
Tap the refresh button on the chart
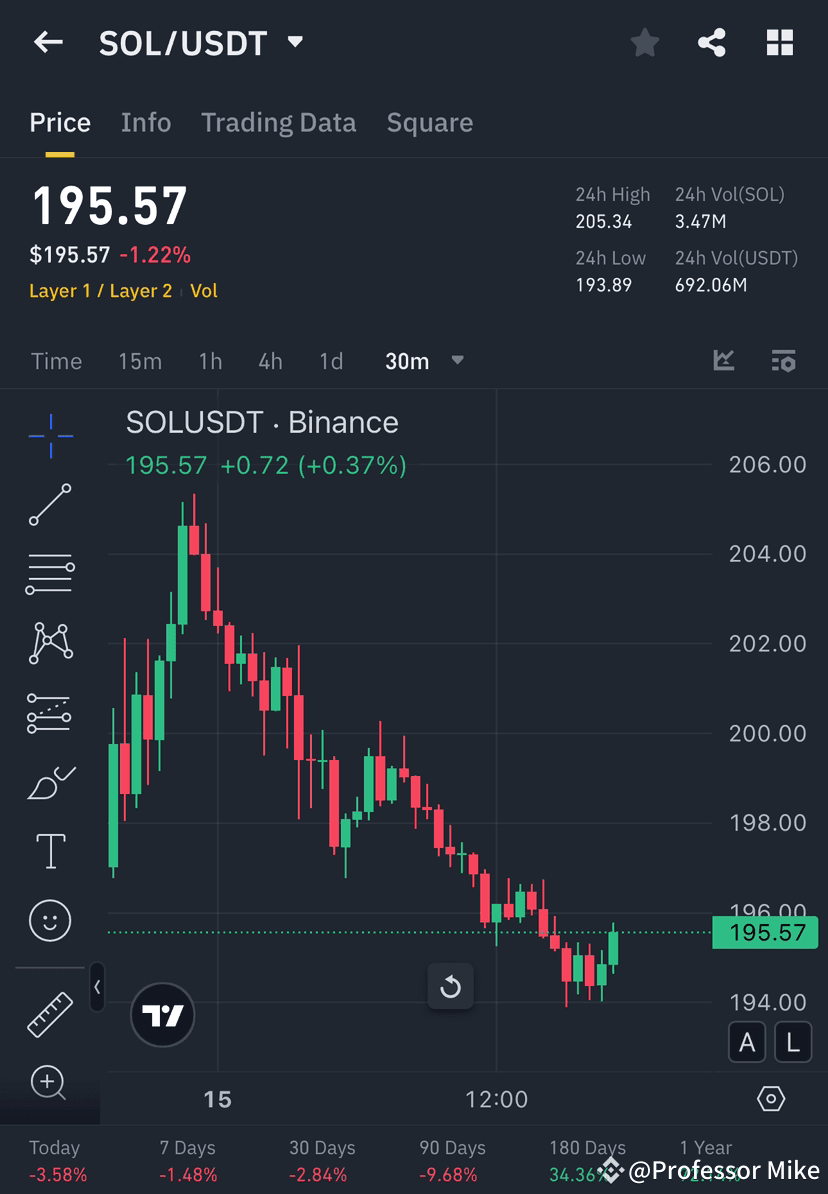tap(451, 986)
